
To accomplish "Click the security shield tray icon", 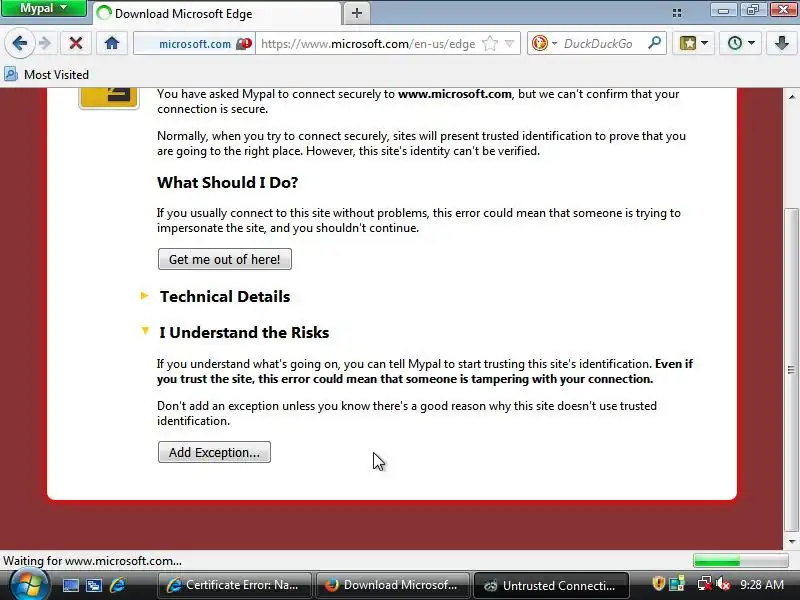I will click(x=658, y=584).
